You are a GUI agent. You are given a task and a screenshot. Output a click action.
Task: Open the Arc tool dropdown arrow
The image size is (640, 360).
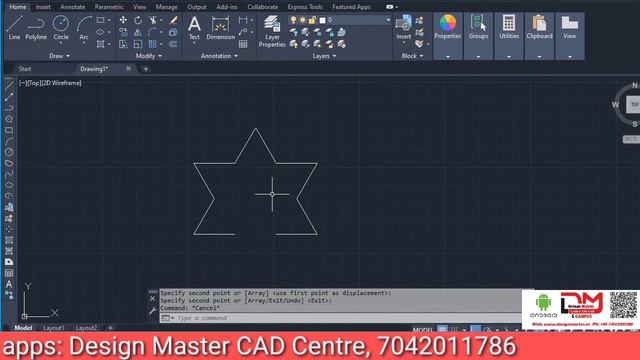coord(84,43)
